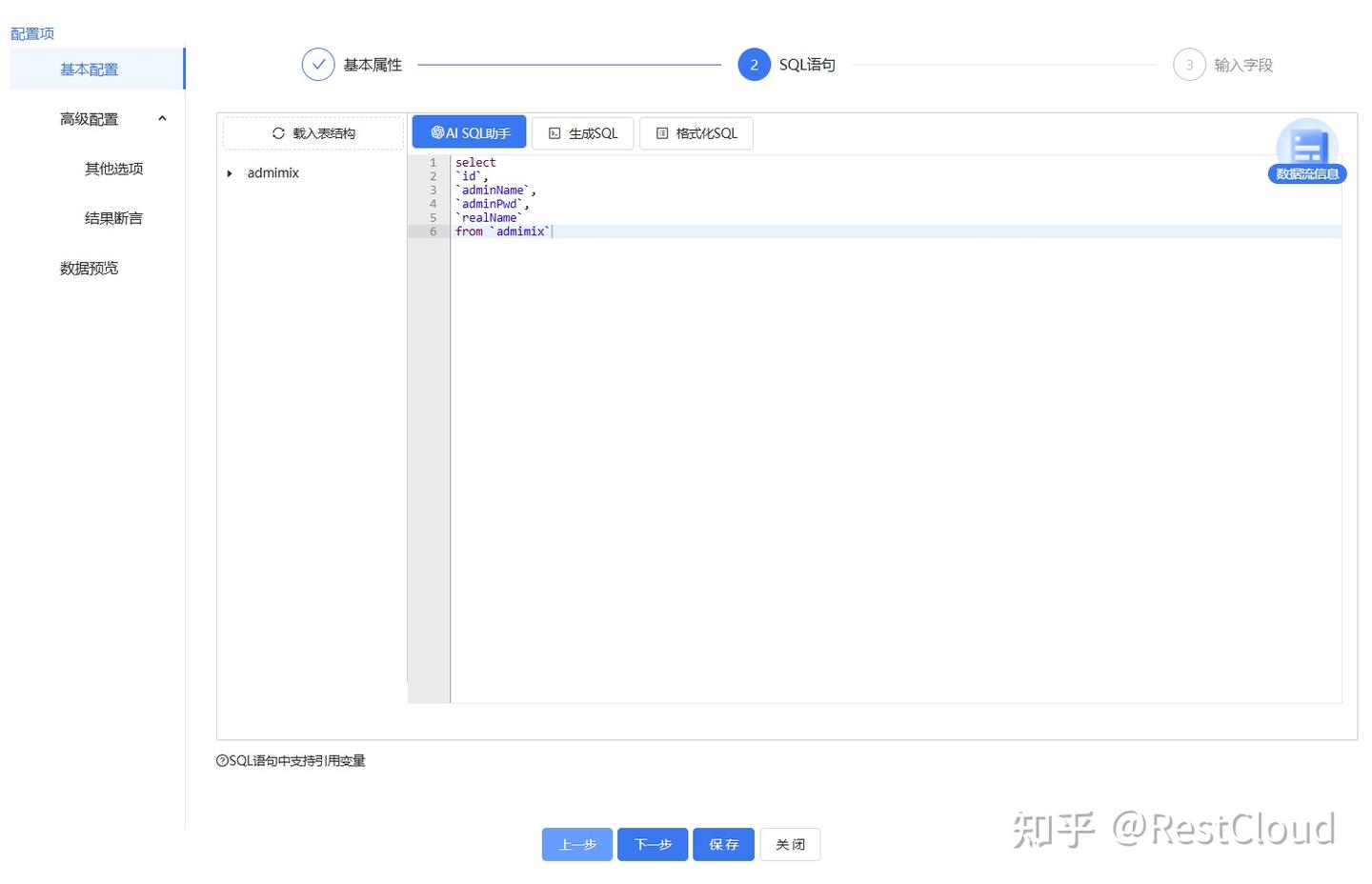The height and width of the screenshot is (884, 1372).
Task: Click the admimix table name
Action: (272, 173)
